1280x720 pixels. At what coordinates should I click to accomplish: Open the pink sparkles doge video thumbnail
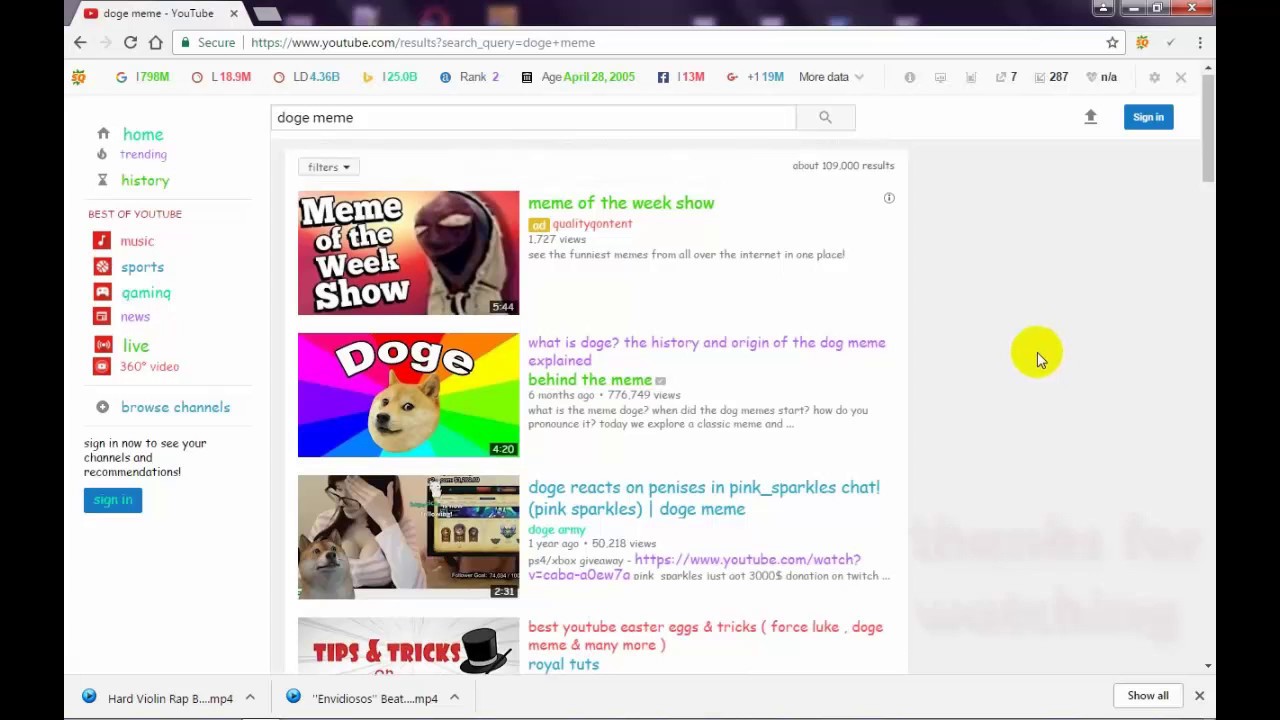point(408,537)
